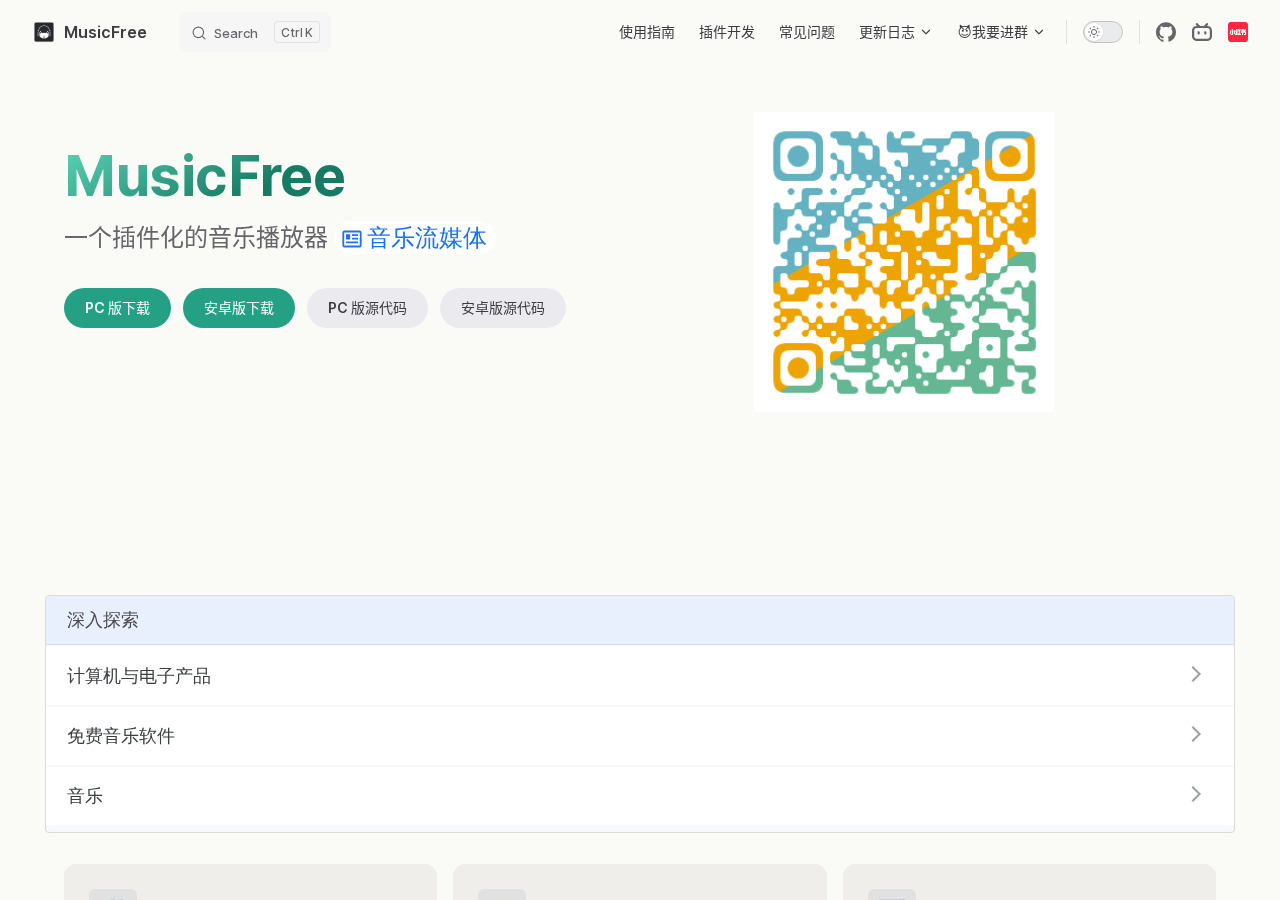
Task: Open the 常见问题 nav item
Action: 807,32
